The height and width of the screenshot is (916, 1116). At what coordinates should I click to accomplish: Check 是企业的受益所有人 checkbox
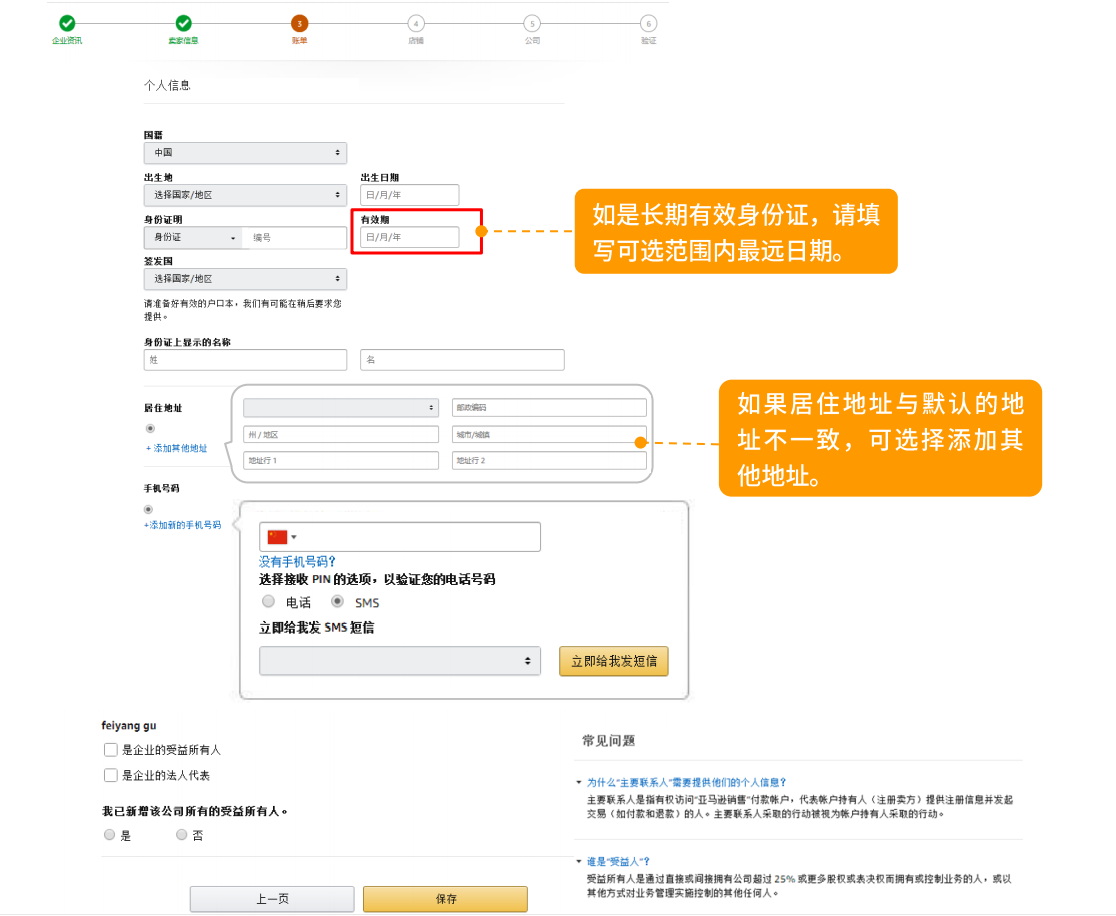pyautogui.click(x=110, y=749)
